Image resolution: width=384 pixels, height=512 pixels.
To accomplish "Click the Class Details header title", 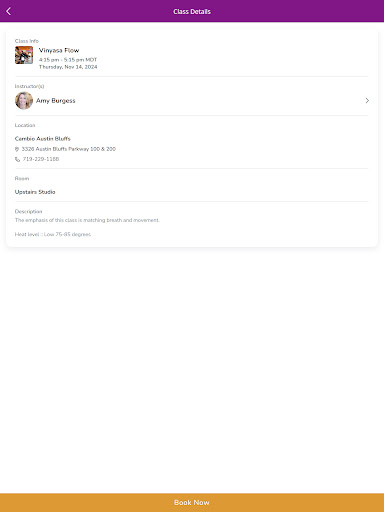I will click(x=192, y=12).
